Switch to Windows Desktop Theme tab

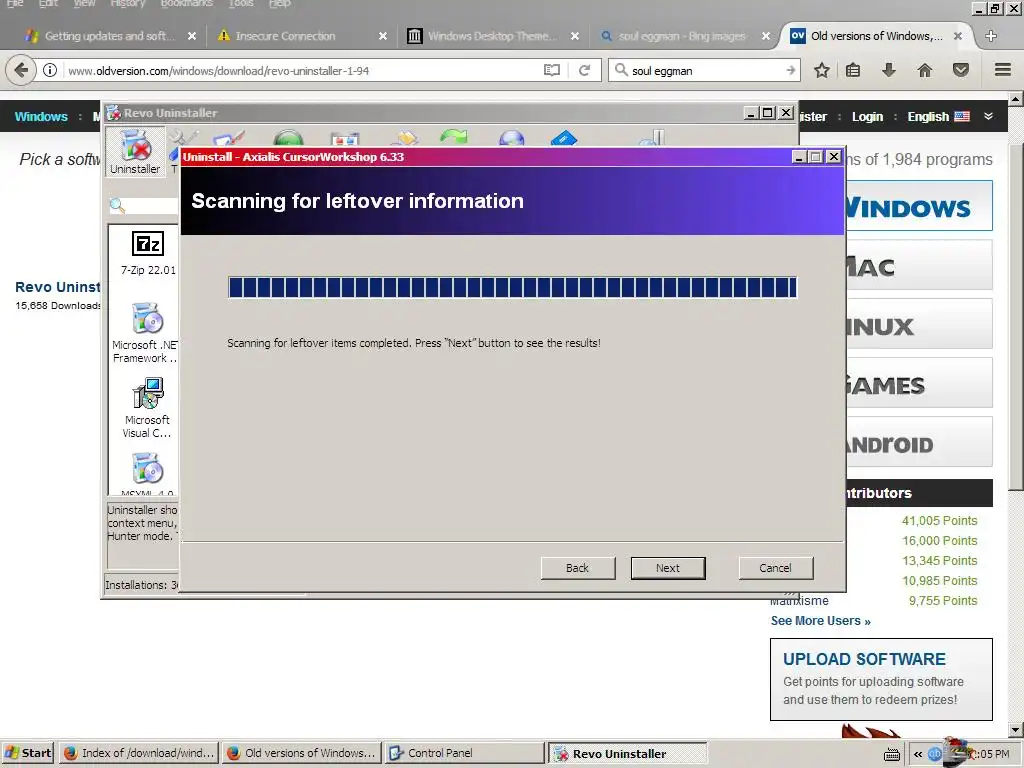492,36
